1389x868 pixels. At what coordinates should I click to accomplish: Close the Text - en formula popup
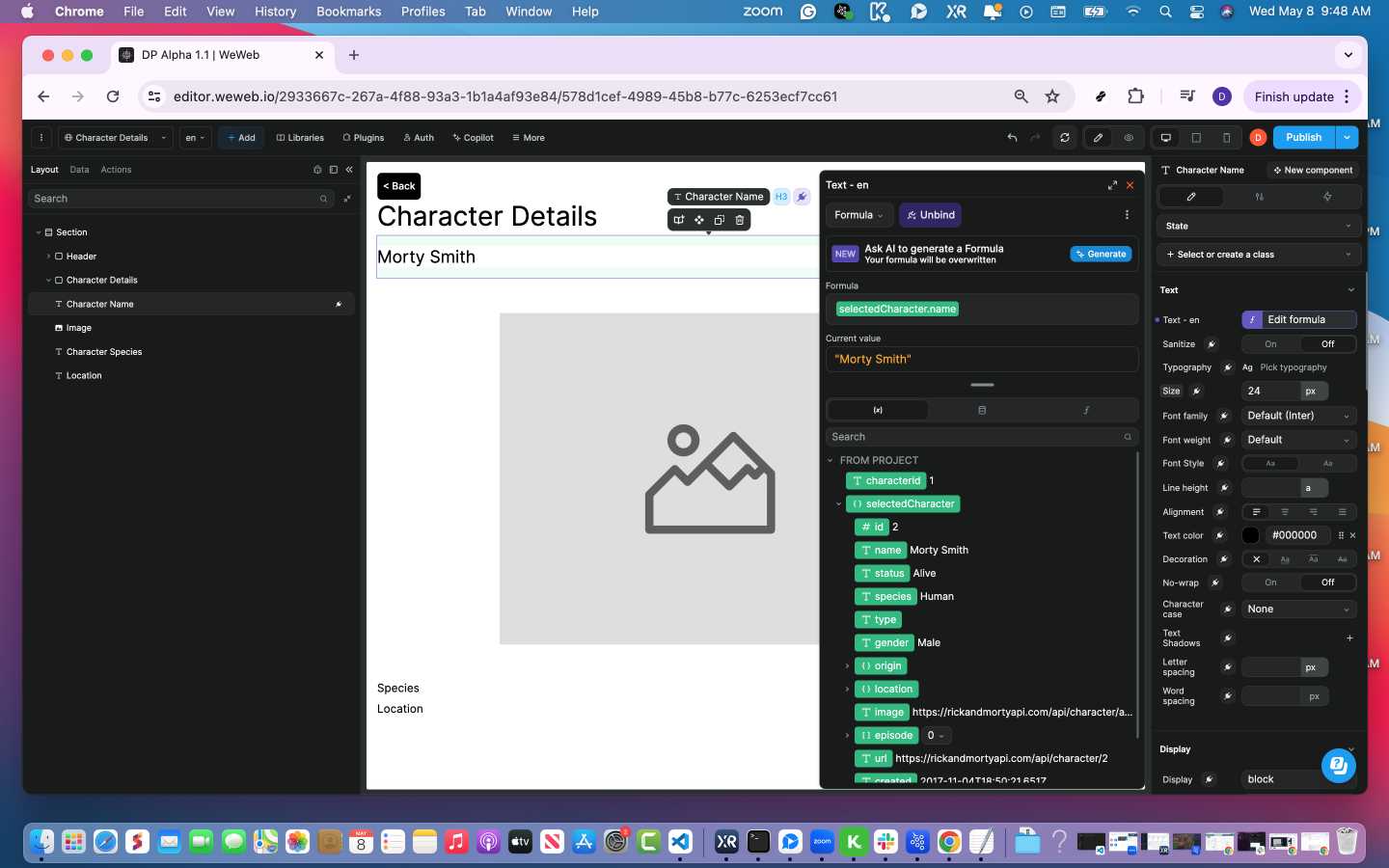[x=1130, y=185]
